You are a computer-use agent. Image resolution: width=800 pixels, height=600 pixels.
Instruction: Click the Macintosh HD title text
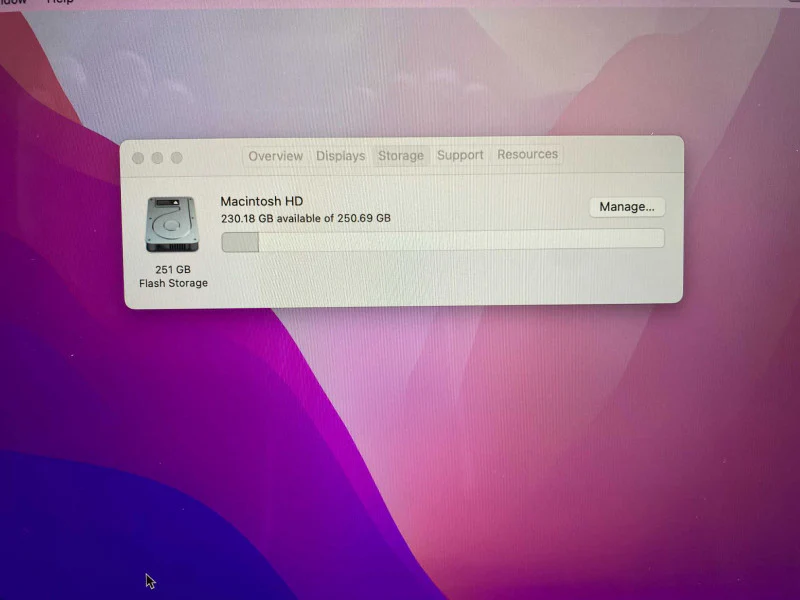[x=262, y=201]
